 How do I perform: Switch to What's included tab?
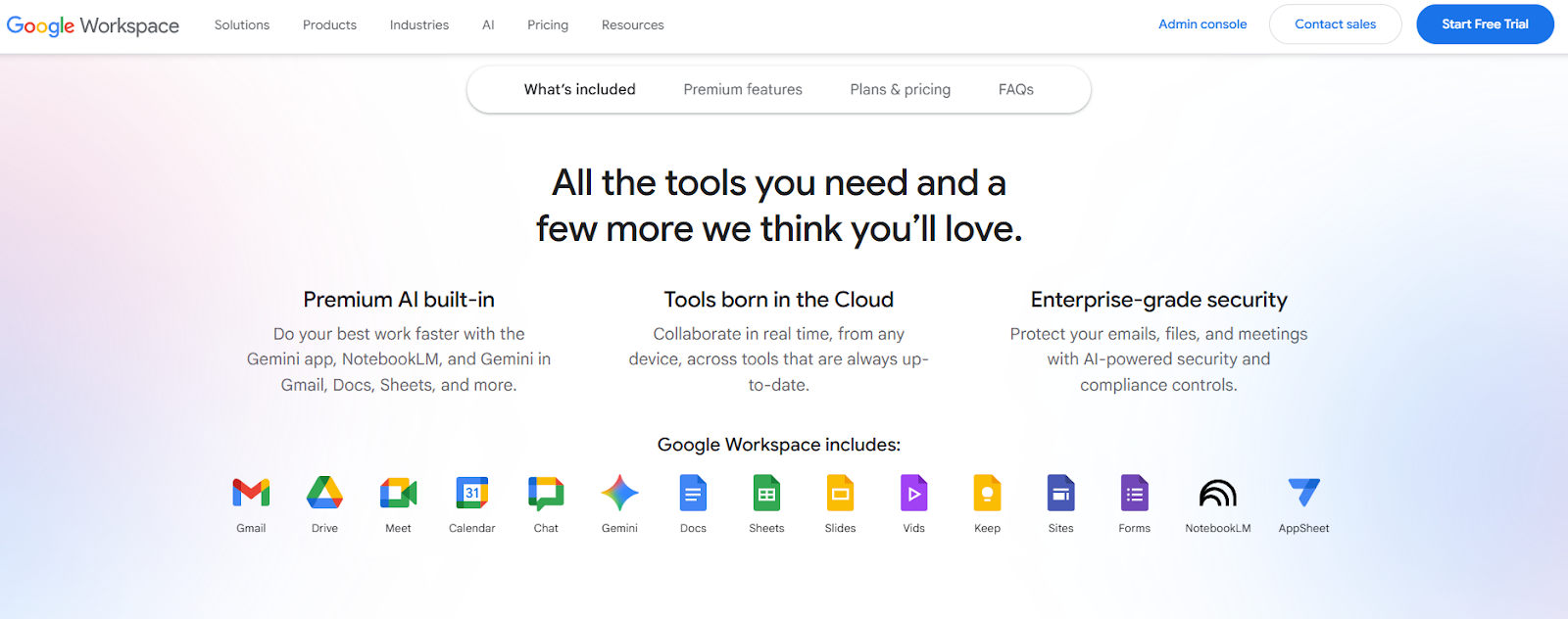click(580, 89)
